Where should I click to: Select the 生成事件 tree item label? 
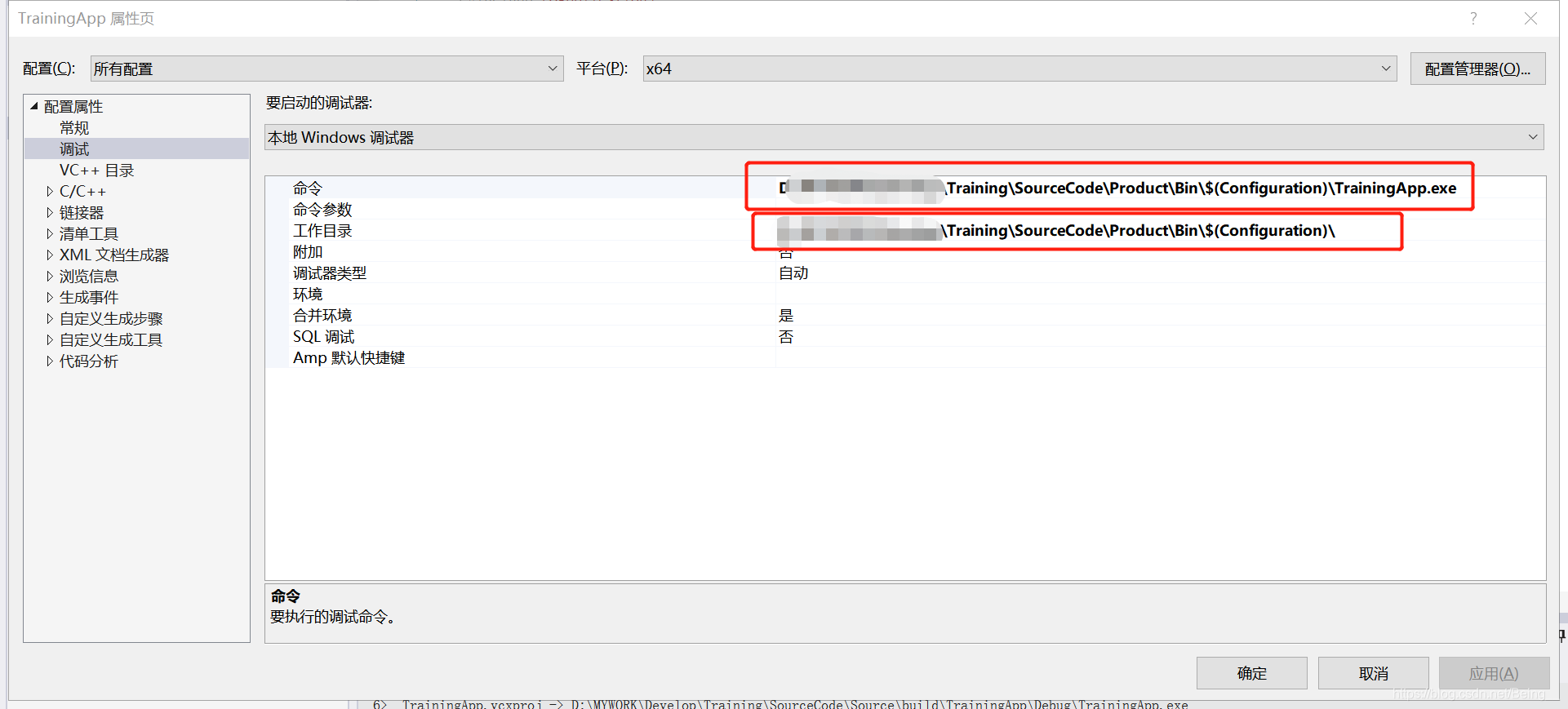click(89, 297)
